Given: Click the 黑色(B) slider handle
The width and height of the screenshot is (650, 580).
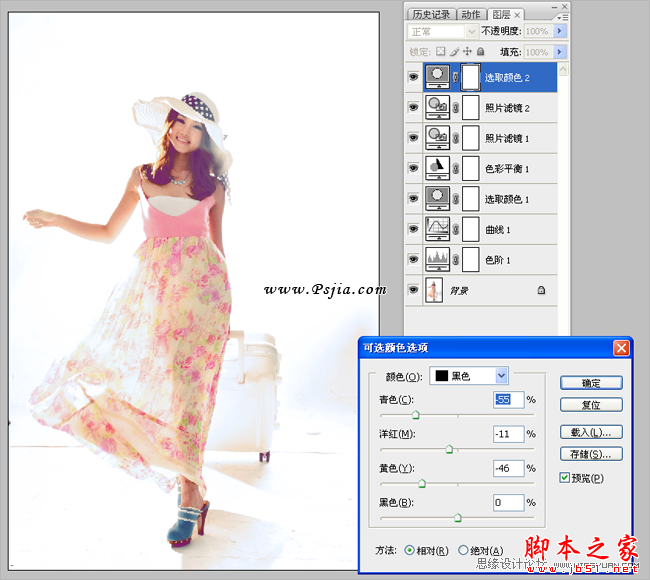Looking at the screenshot, I should pyautogui.click(x=458, y=517).
